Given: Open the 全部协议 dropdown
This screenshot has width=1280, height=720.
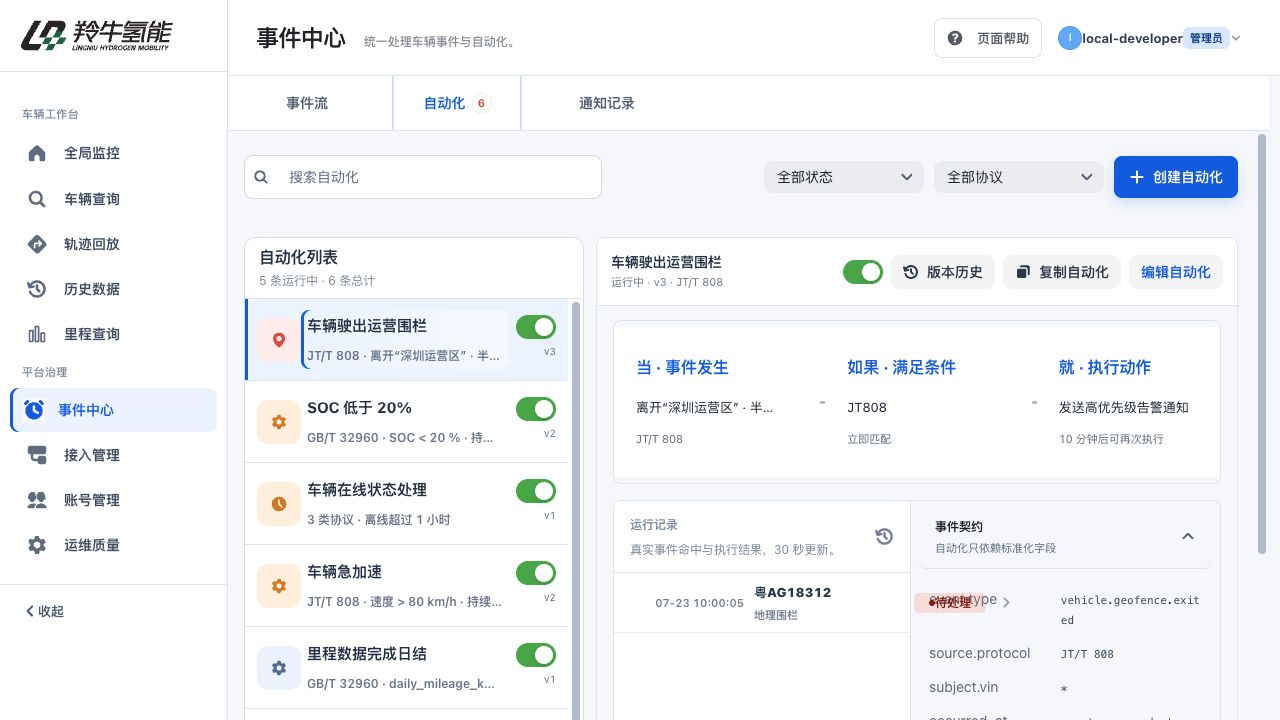Looking at the screenshot, I should 1019,177.
